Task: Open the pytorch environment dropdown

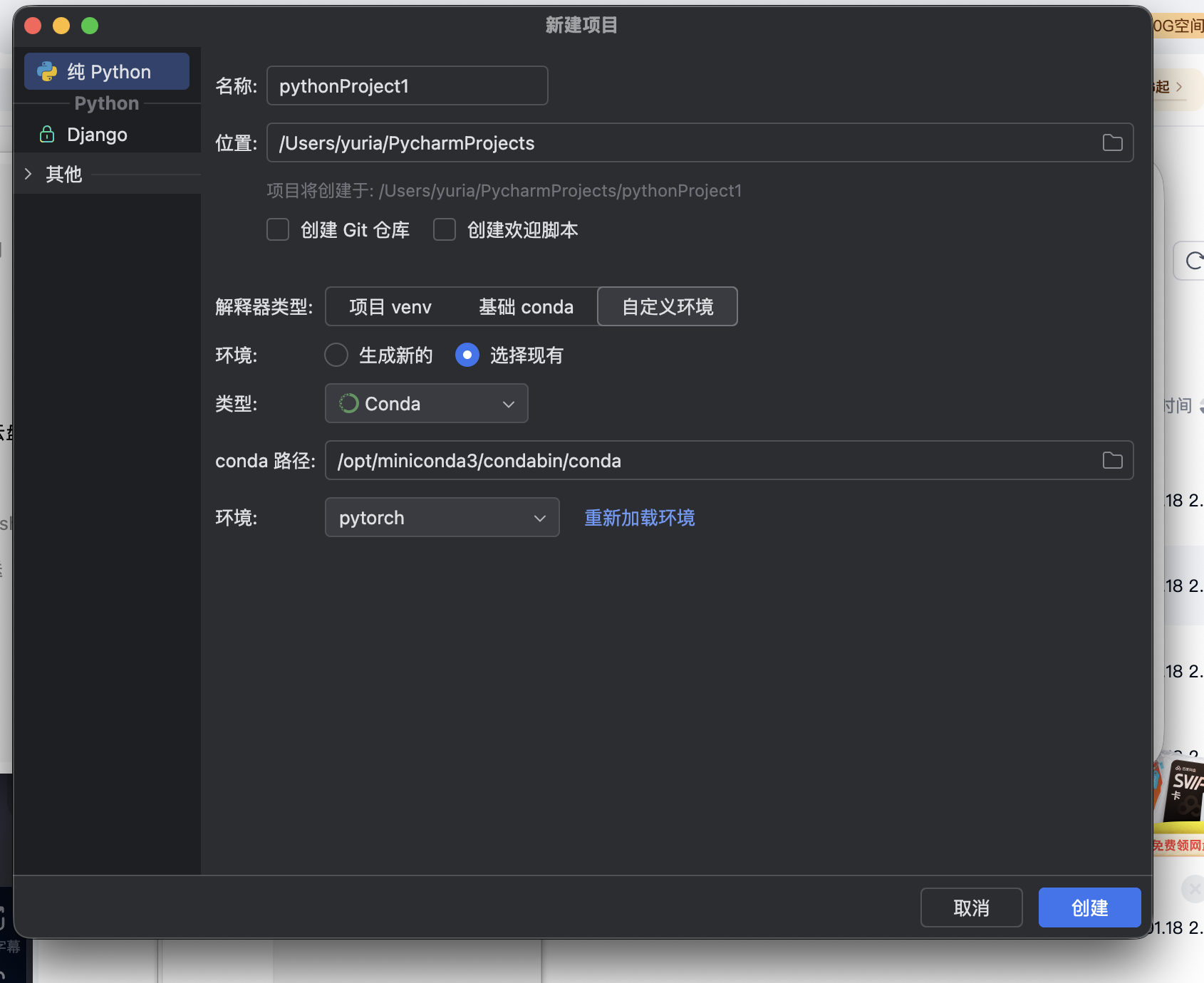Action: pyautogui.click(x=442, y=517)
